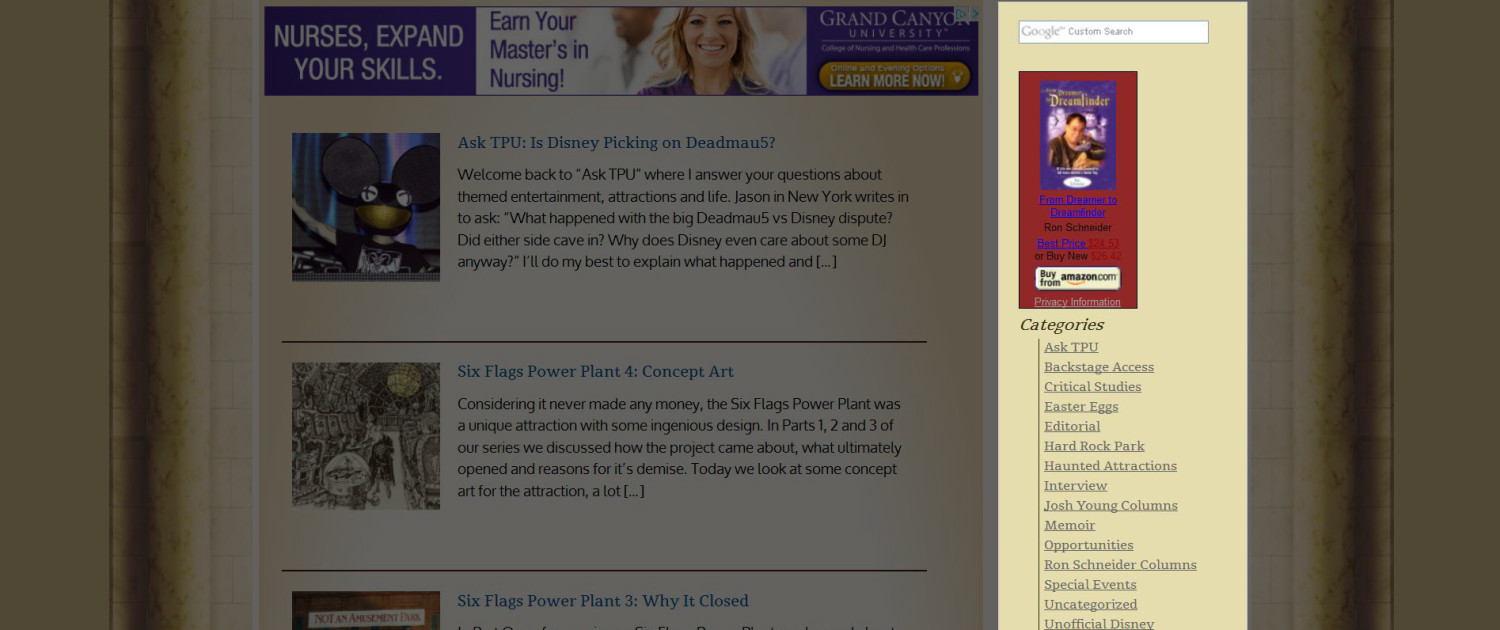This screenshot has width=1500, height=630.
Task: Click the Deadmau5 article thumbnail image
Action: (366, 207)
